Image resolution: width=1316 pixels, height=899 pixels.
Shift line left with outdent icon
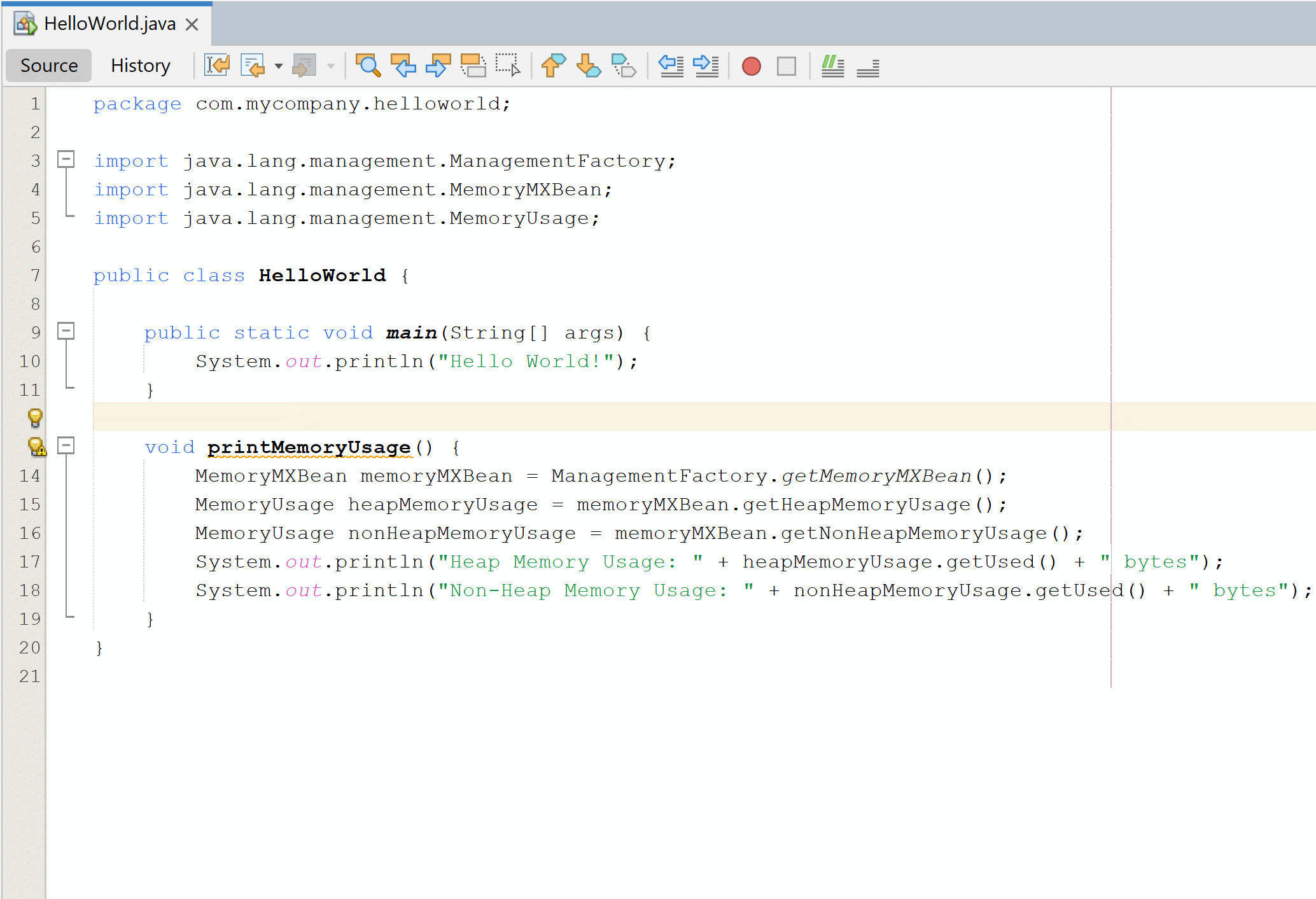coord(671,66)
